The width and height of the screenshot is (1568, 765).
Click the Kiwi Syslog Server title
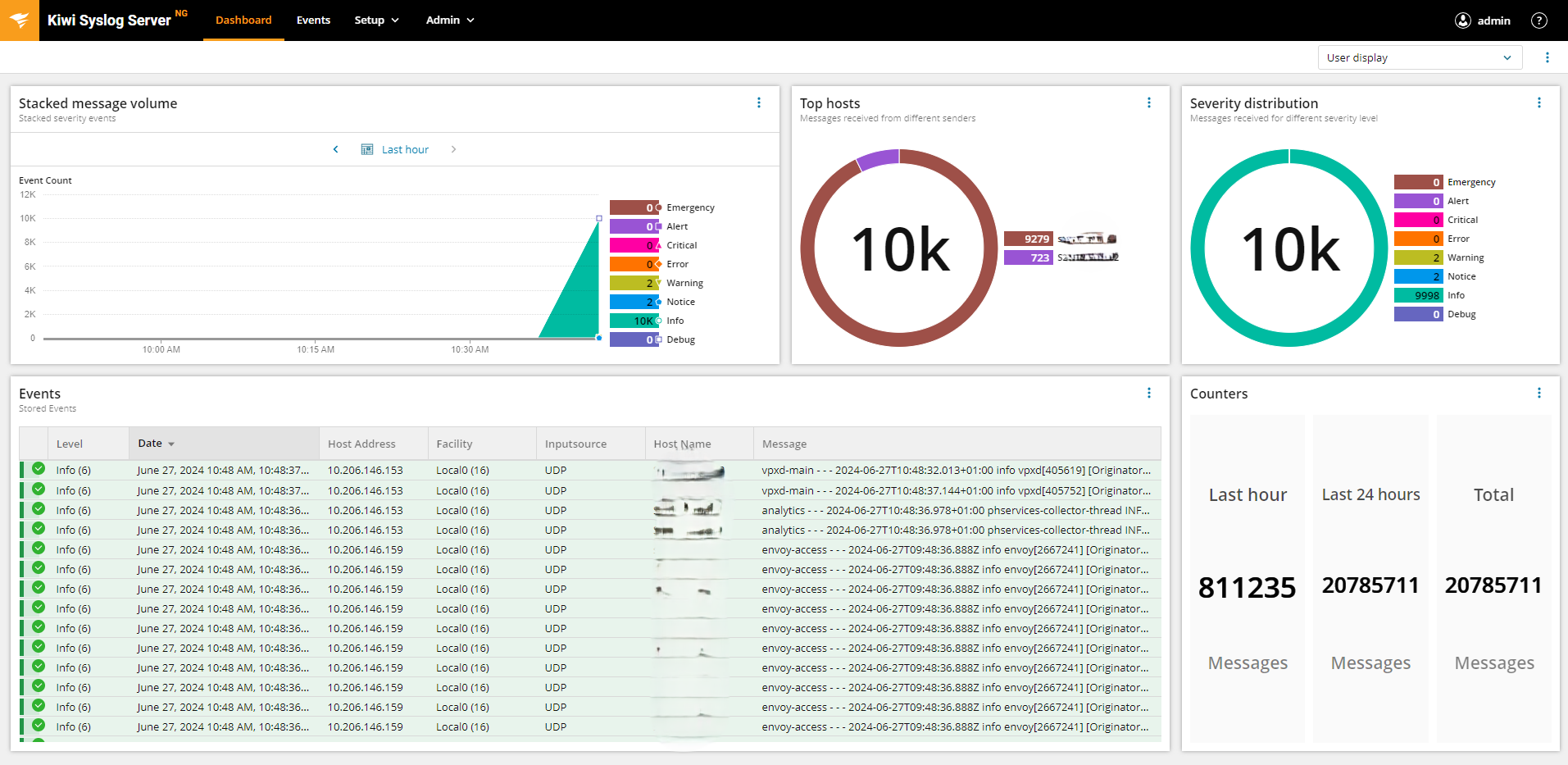coord(109,20)
